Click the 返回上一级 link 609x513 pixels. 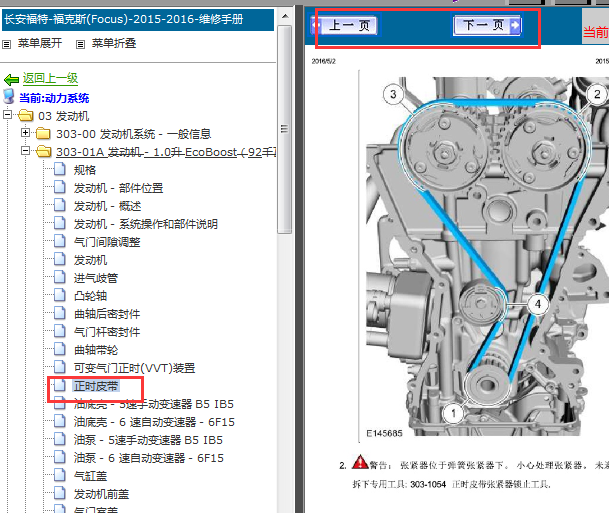click(50, 79)
